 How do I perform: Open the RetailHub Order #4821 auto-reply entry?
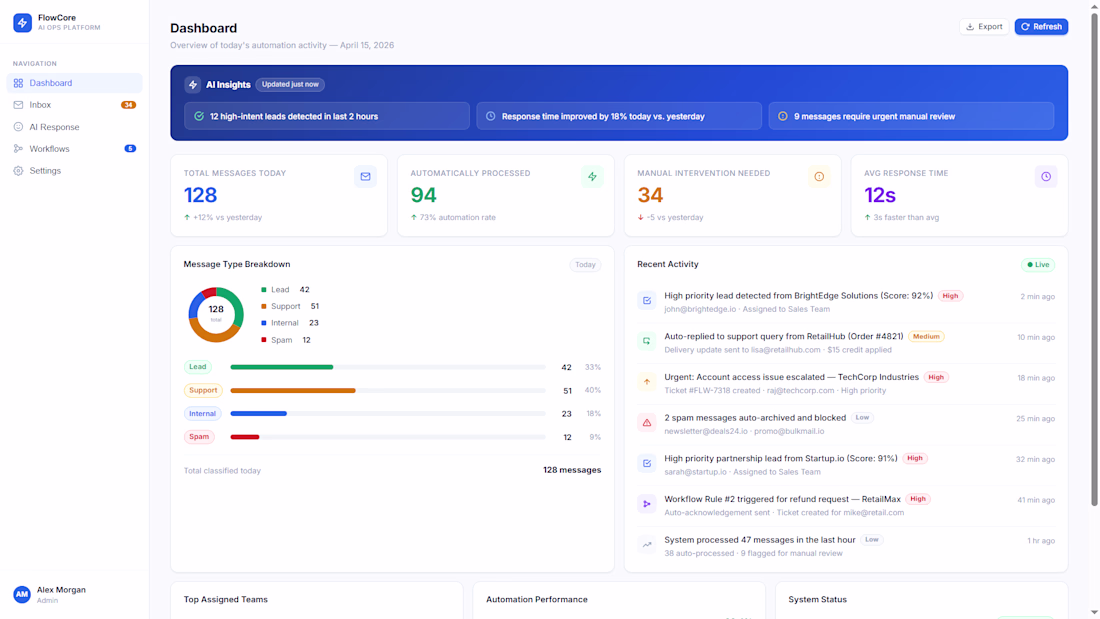click(846, 343)
